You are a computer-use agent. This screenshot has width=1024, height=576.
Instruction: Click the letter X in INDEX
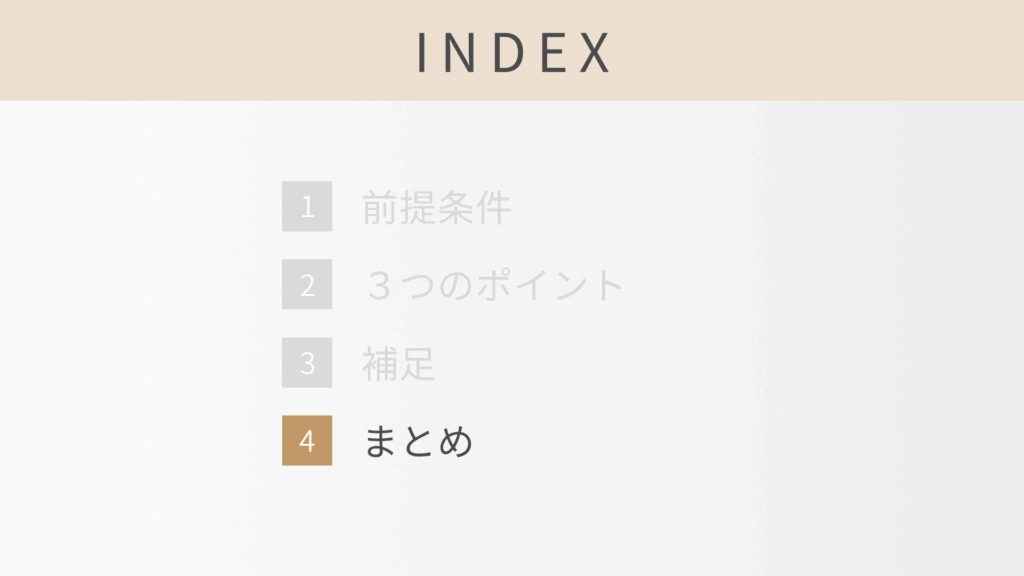point(594,52)
